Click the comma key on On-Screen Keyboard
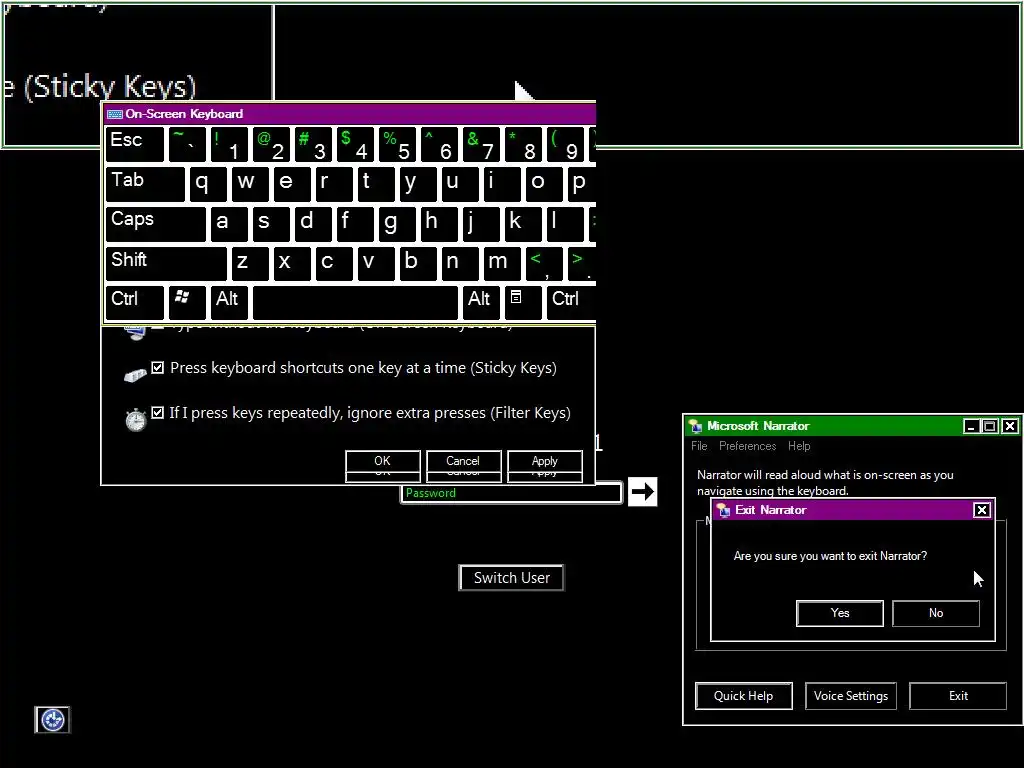 [544, 264]
